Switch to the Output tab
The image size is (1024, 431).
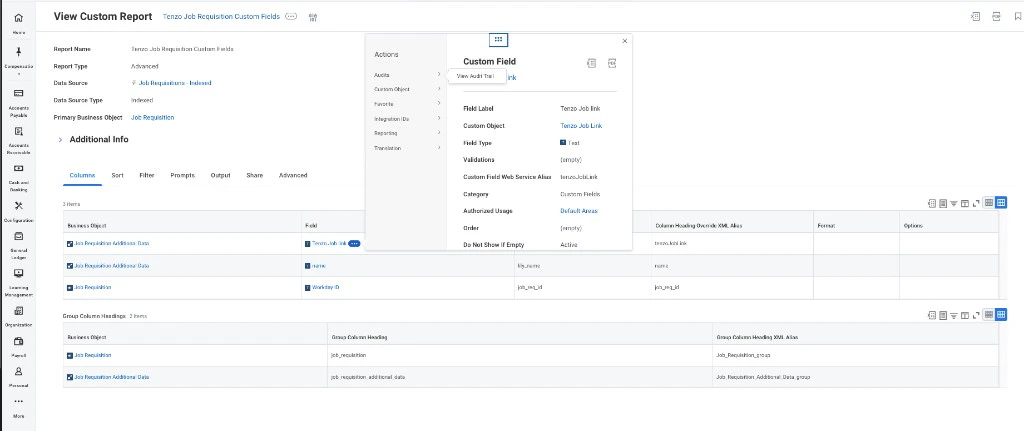pos(221,175)
